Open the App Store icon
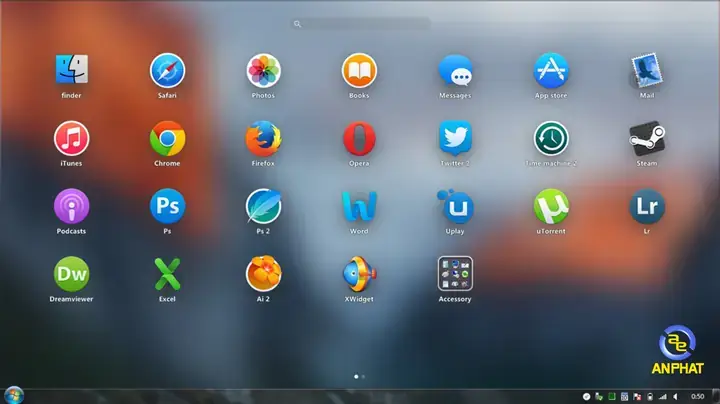 click(550, 70)
